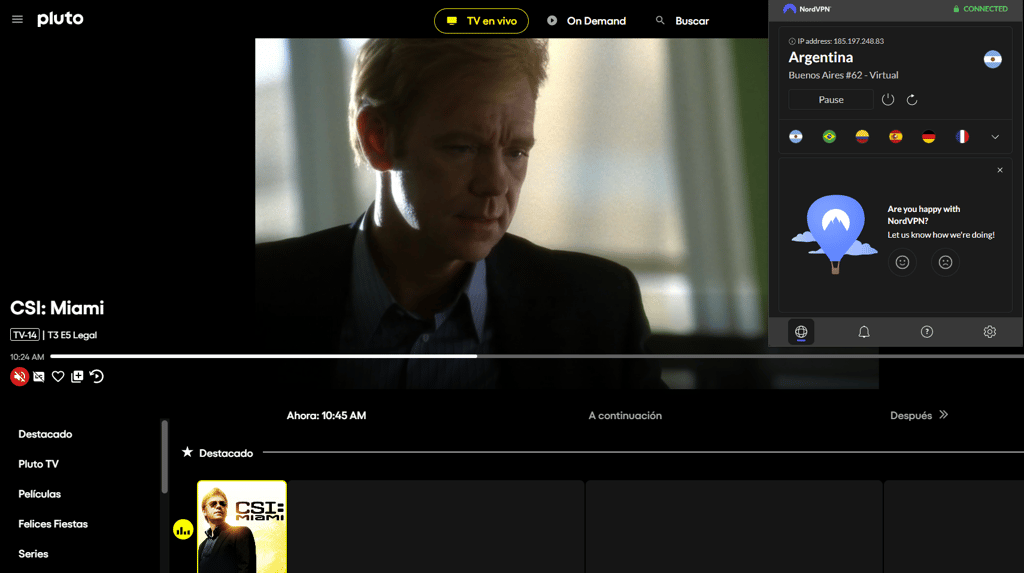Screen dimensions: 1024x573
Task: Select Destacado category in sidebar
Action: (45, 434)
